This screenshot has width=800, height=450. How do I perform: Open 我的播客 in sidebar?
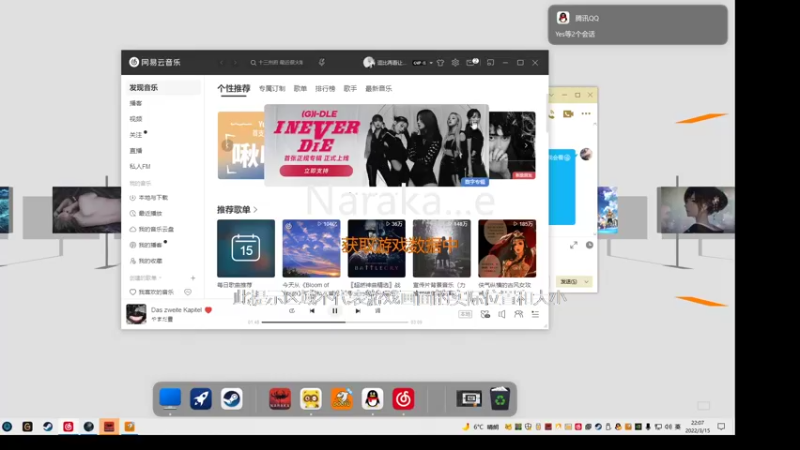pos(146,245)
